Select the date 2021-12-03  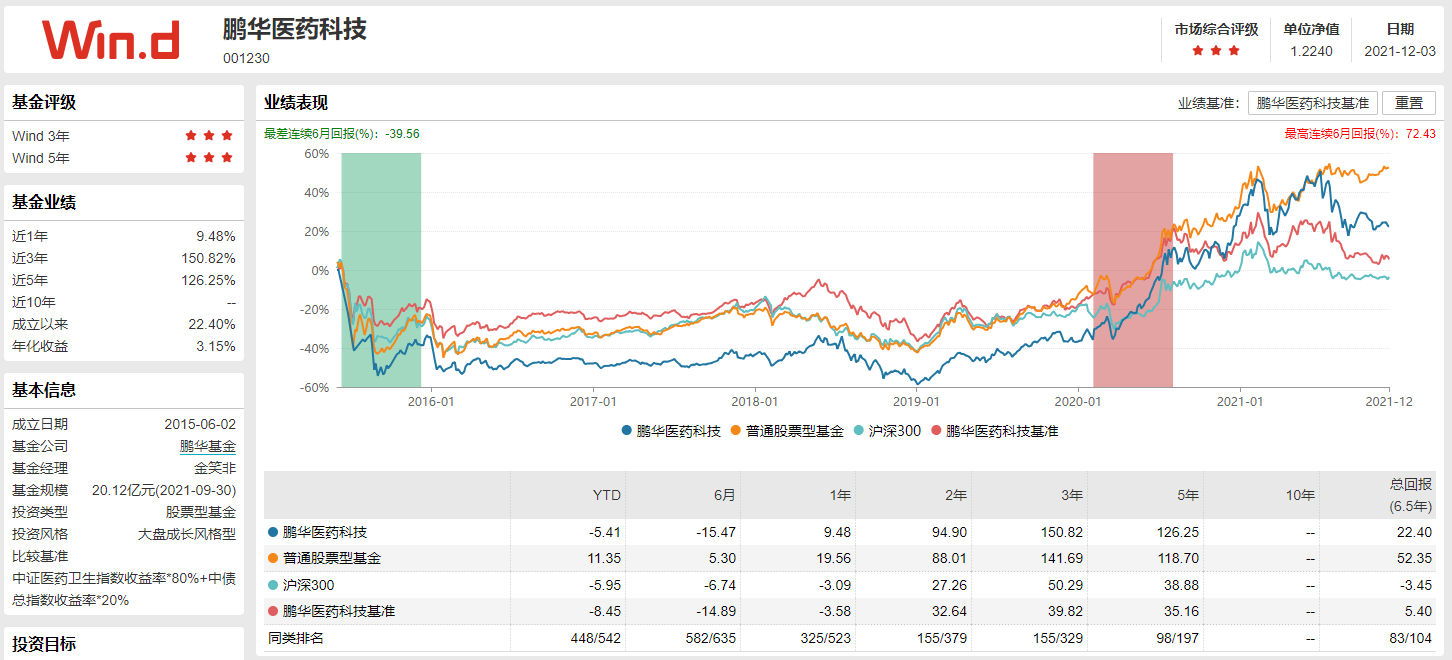tap(1400, 51)
